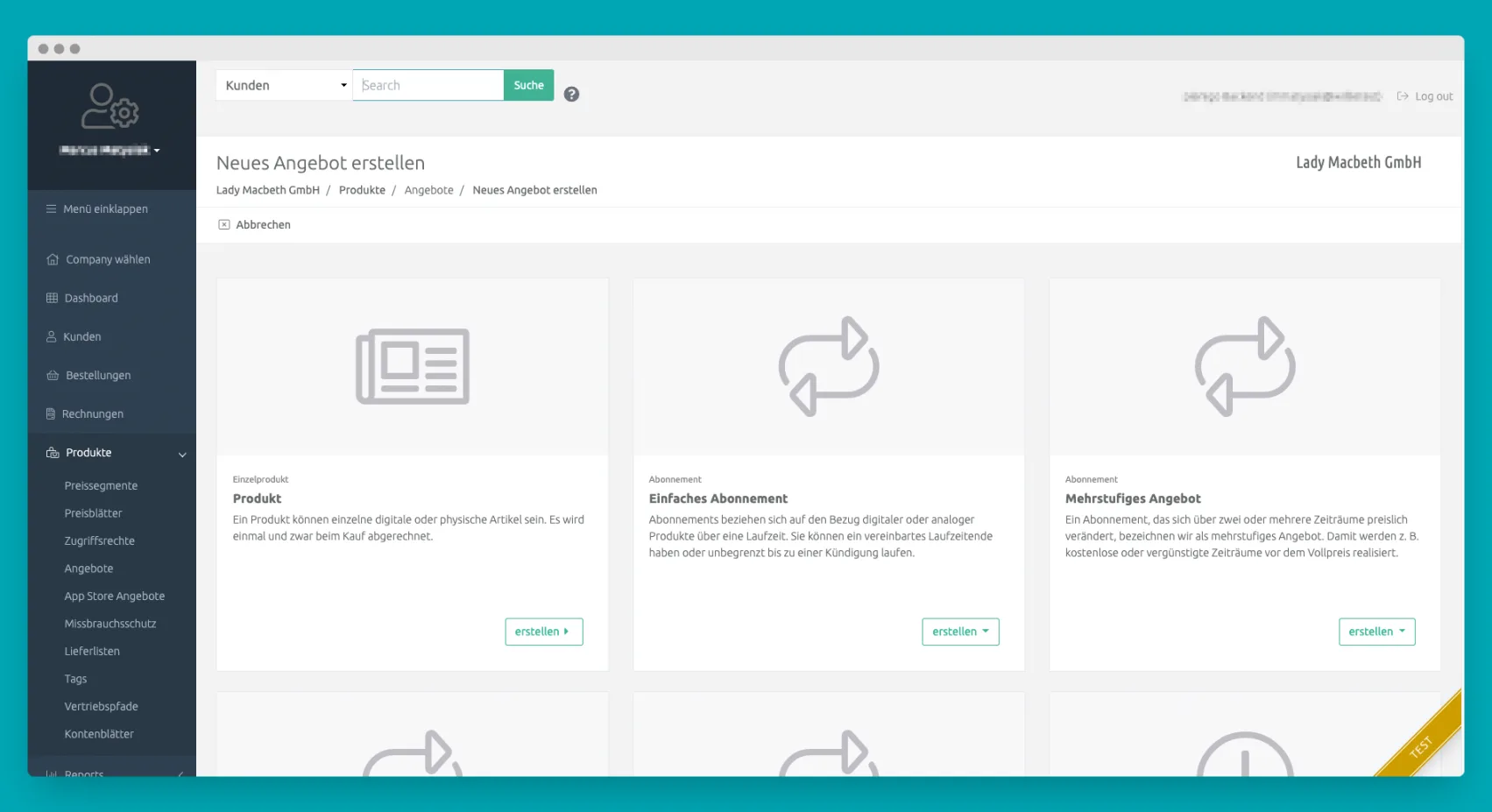Open Bestellungen
The image size is (1492, 812).
[x=98, y=376]
